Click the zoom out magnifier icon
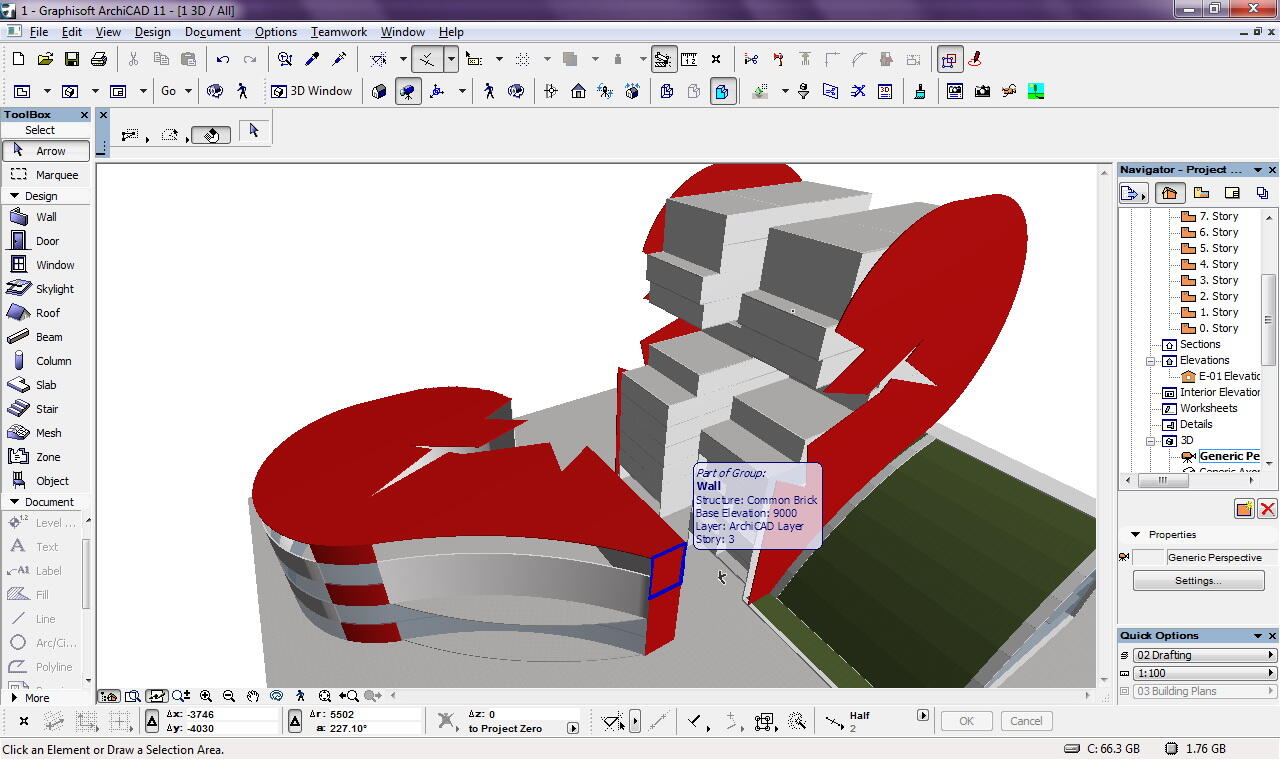This screenshot has height=760, width=1280. click(x=229, y=696)
